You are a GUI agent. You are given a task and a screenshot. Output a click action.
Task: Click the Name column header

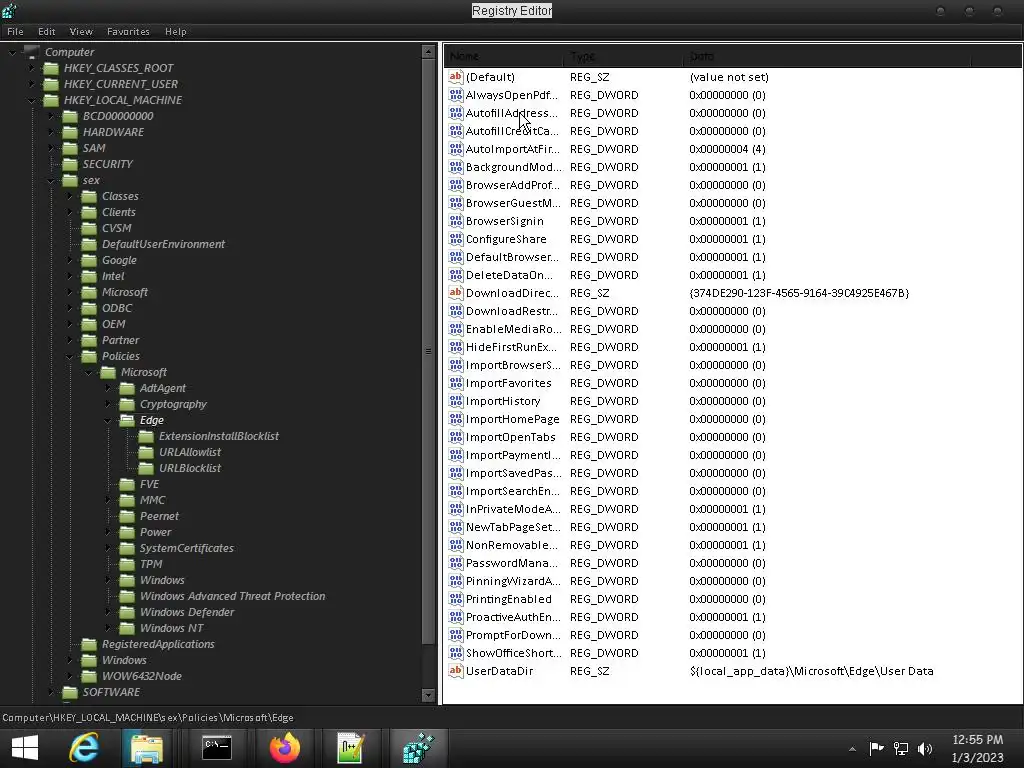(x=504, y=56)
